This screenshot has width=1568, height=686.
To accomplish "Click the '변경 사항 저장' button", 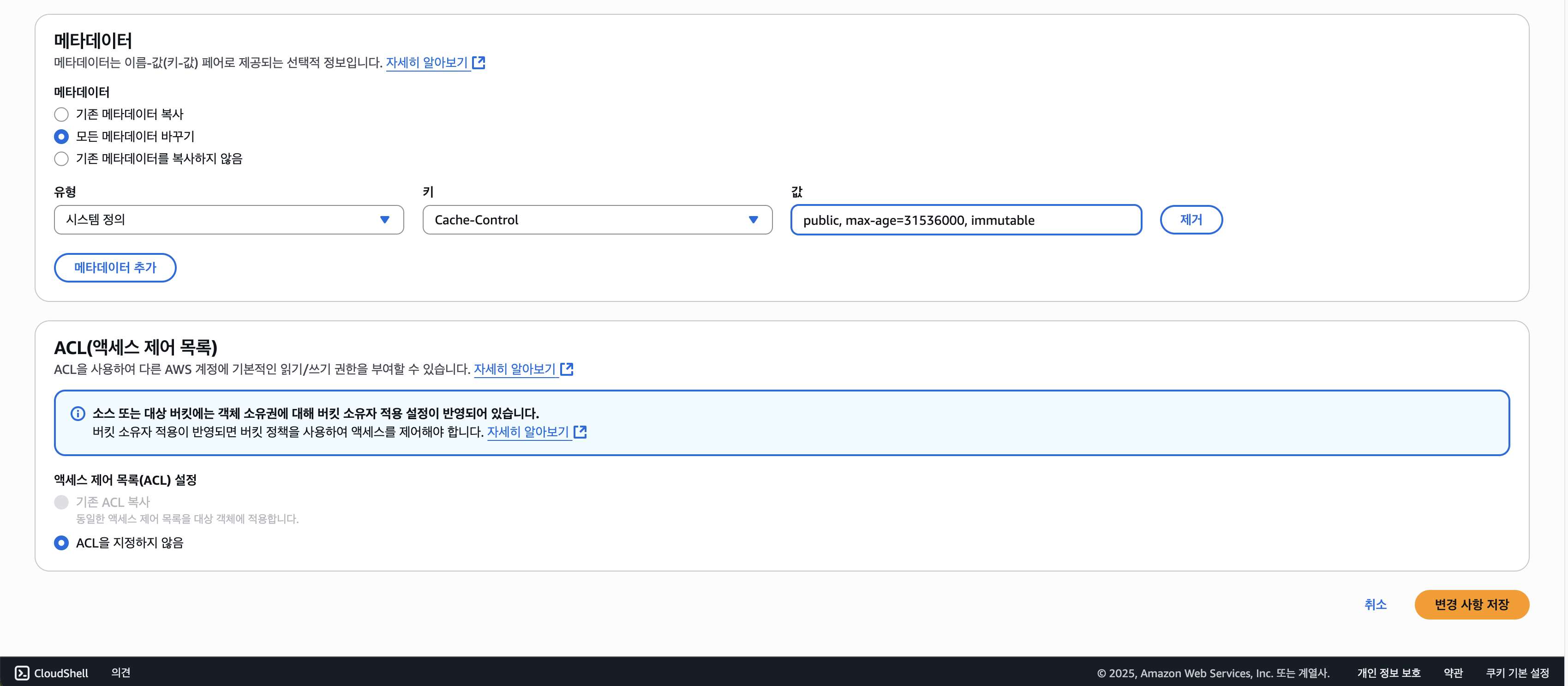I will click(x=1471, y=604).
